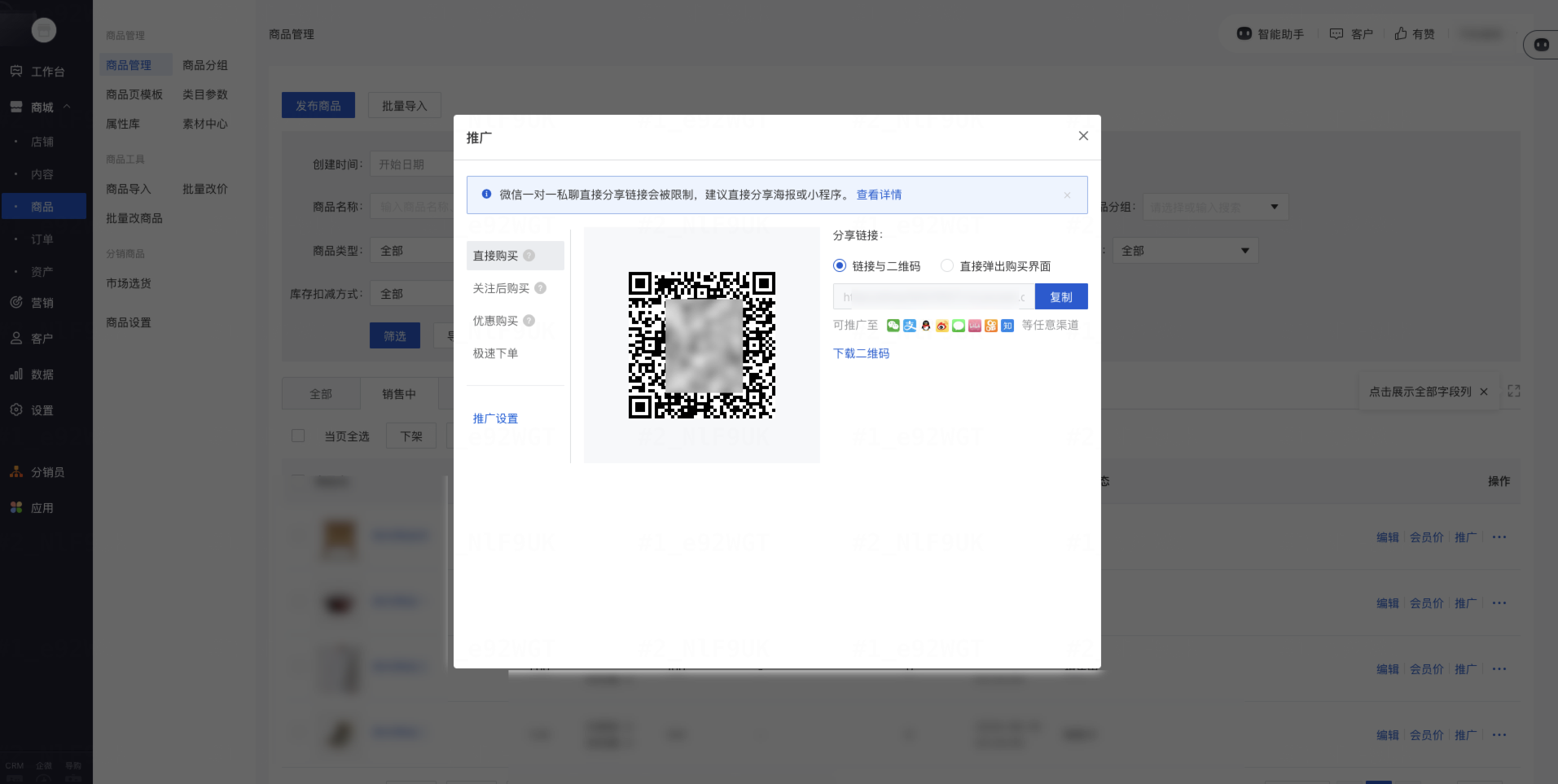Click the first product's thumbnail image

pyautogui.click(x=340, y=537)
